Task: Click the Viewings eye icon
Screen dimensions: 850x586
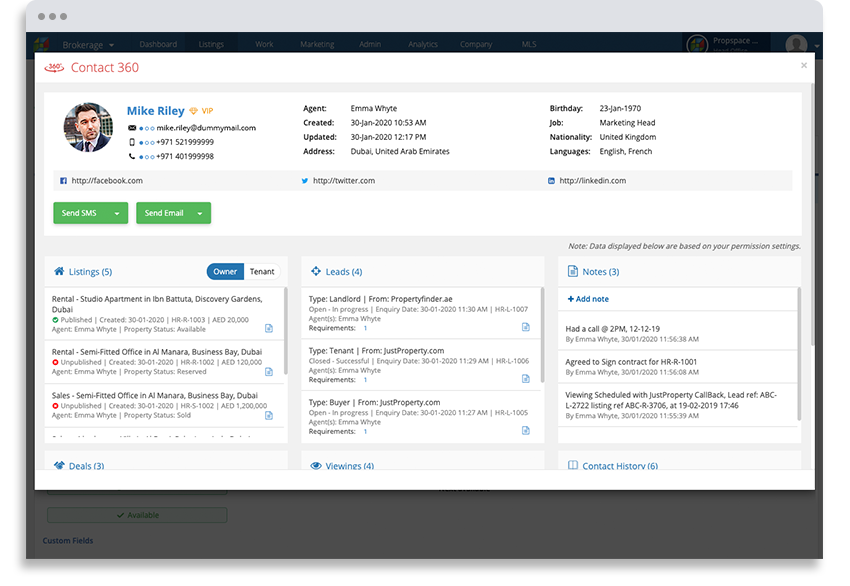Action: pos(316,466)
